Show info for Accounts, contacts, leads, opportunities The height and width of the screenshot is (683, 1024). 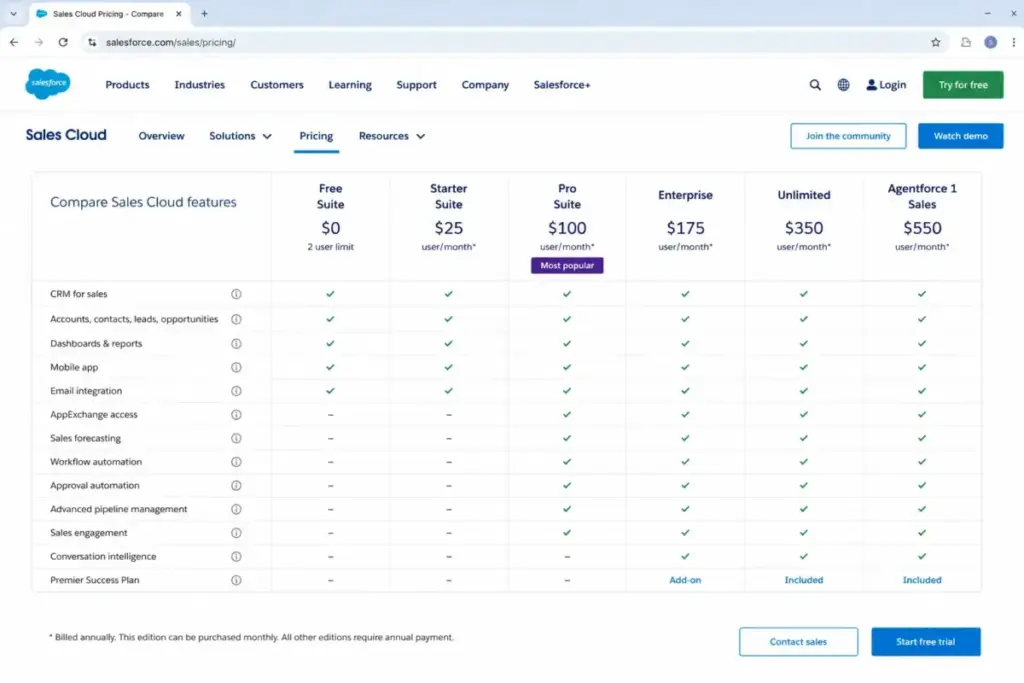pos(236,319)
